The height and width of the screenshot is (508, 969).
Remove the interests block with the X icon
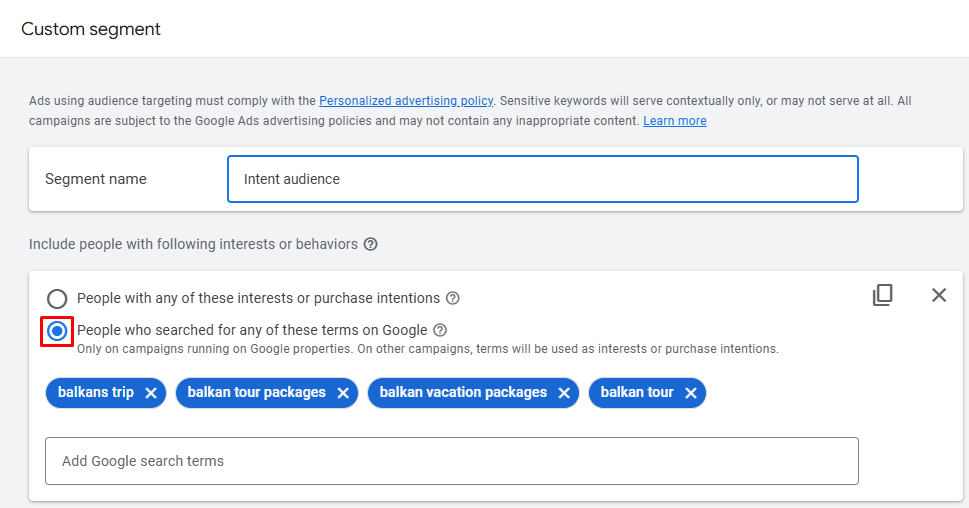coord(939,295)
